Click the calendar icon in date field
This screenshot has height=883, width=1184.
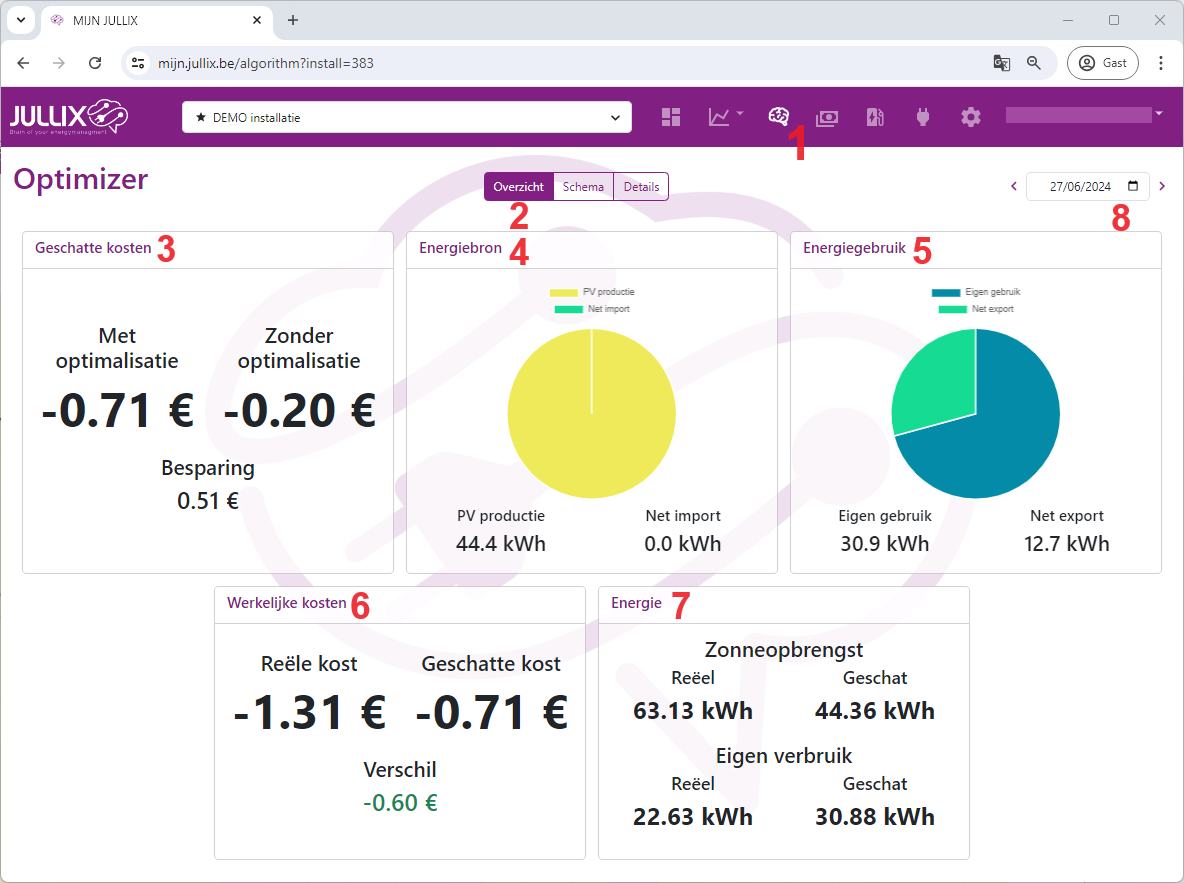[1133, 186]
